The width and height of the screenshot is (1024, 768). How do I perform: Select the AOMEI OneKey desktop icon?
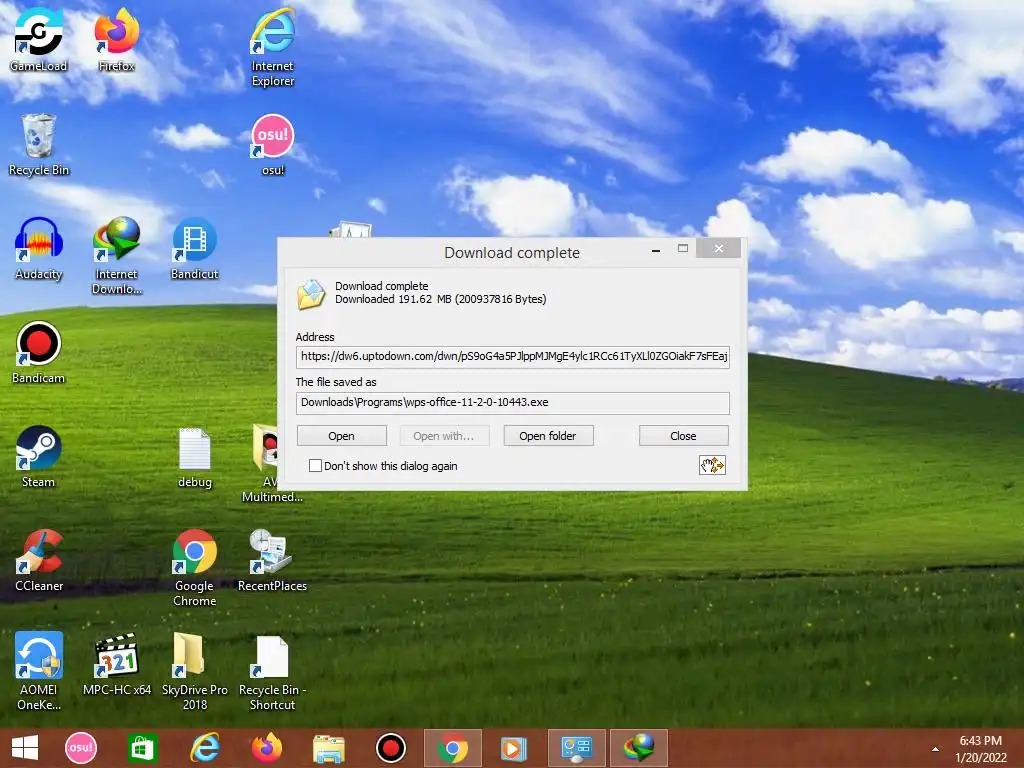[39, 671]
